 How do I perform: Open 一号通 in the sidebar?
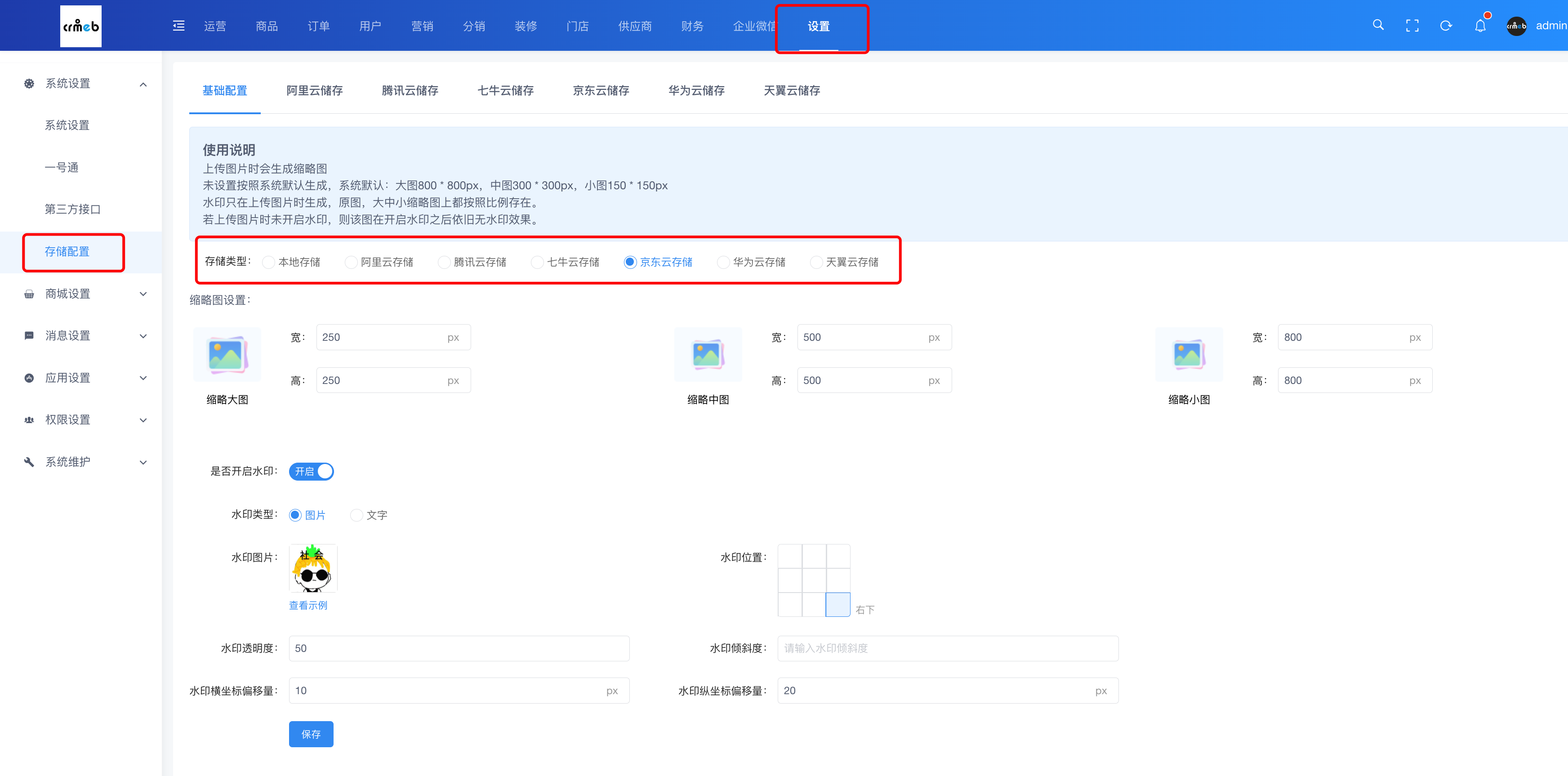coord(62,167)
